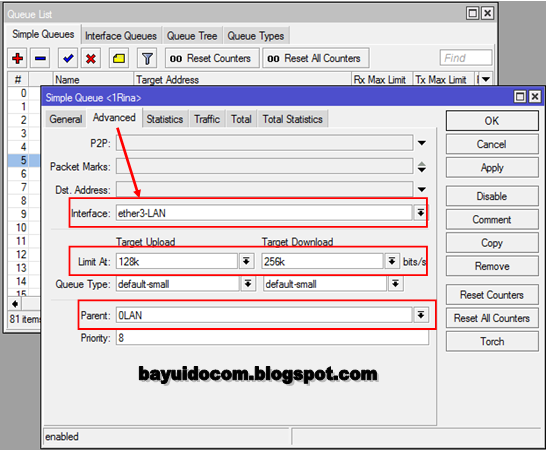Viewport: 547px width, 450px height.
Task: Reset Counters in Queue List toolbar
Action: [212, 58]
